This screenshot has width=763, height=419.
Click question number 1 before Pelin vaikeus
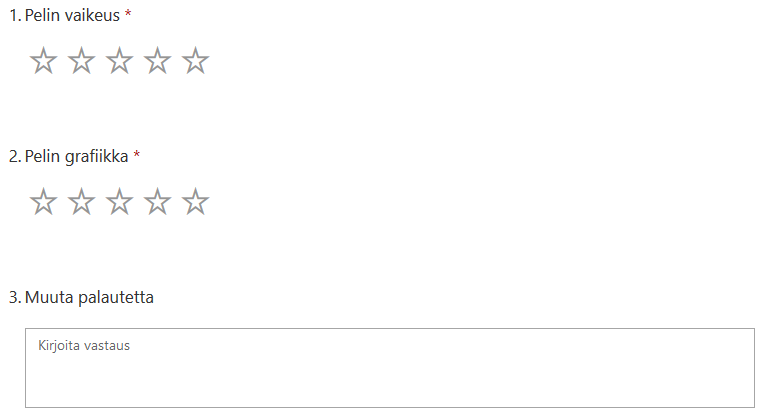(13, 16)
